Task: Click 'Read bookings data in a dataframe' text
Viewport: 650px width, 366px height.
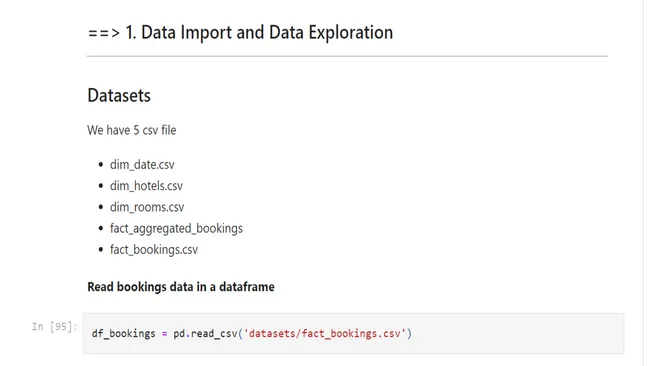Action: pyautogui.click(x=181, y=287)
